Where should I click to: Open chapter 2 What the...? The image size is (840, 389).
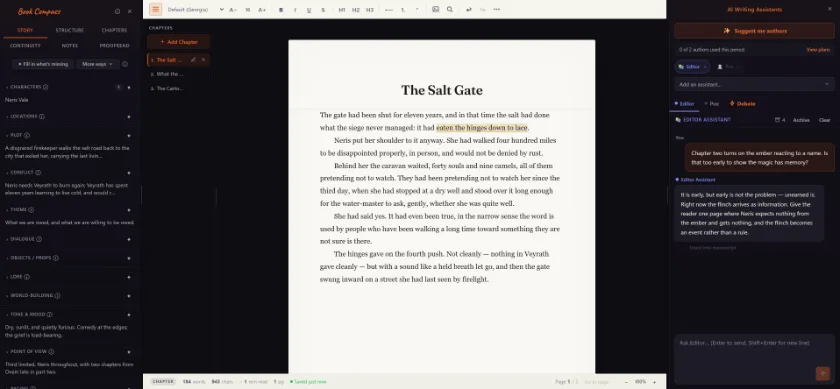[167, 74]
